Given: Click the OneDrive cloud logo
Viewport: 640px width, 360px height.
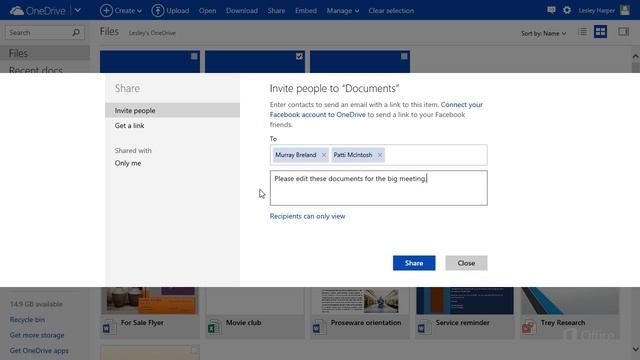Looking at the screenshot, I should point(16,10).
